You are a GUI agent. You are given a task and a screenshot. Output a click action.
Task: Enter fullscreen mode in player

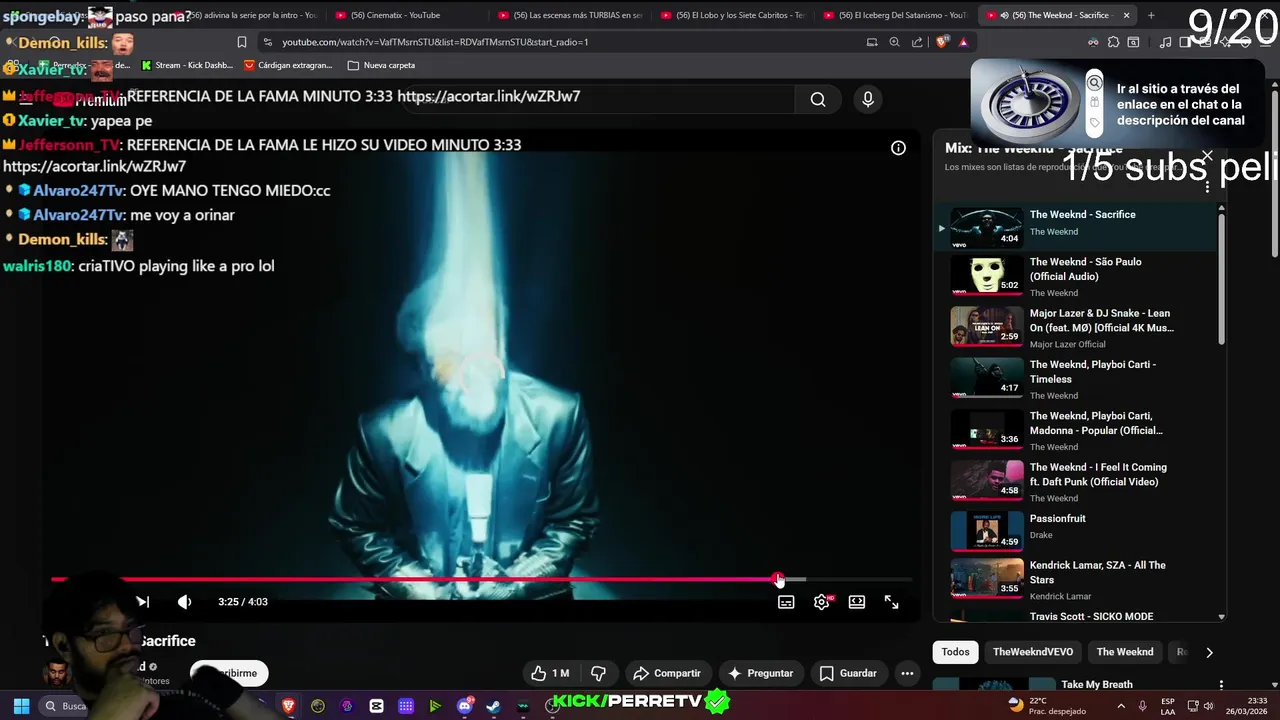(x=891, y=602)
